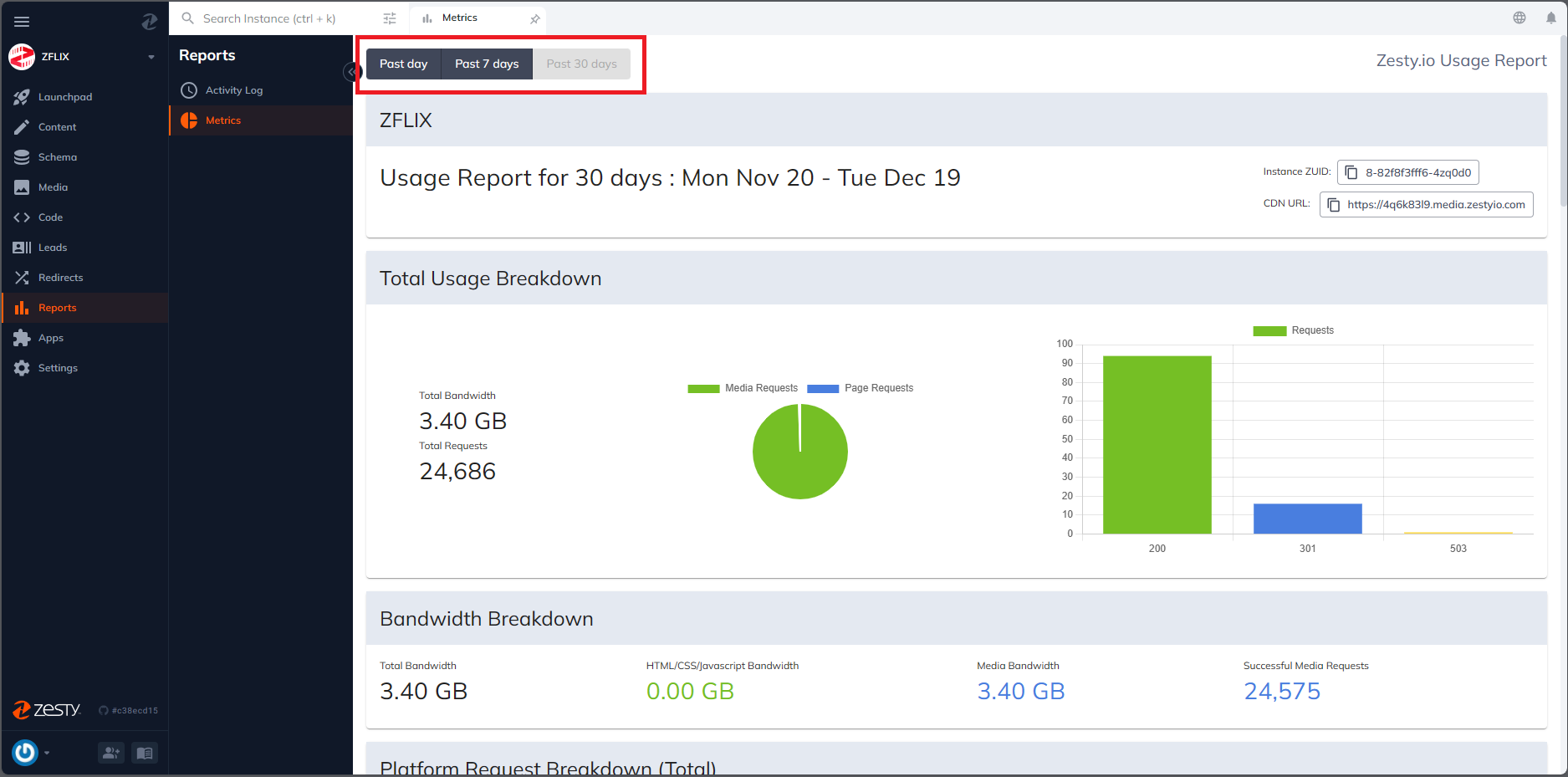Screen dimensions: 1568x777
Task: Click the Leads contact icon
Action: point(22,248)
